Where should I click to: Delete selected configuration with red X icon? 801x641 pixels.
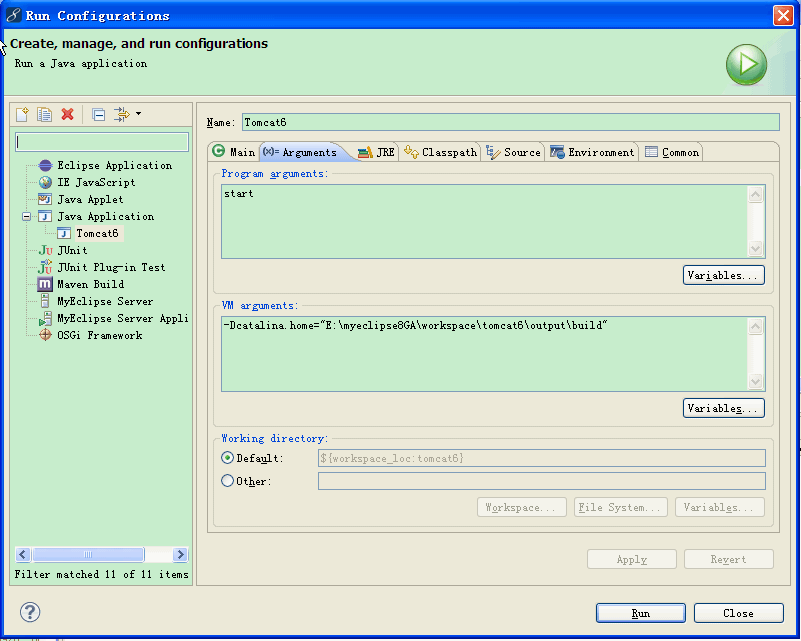(67, 114)
